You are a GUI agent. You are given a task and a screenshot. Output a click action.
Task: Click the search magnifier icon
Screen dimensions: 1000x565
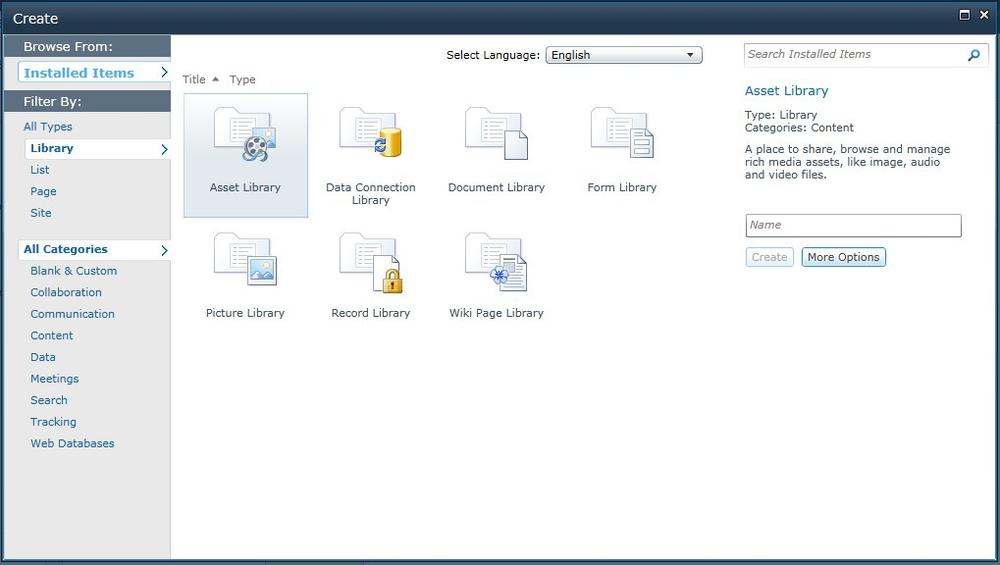(973, 55)
